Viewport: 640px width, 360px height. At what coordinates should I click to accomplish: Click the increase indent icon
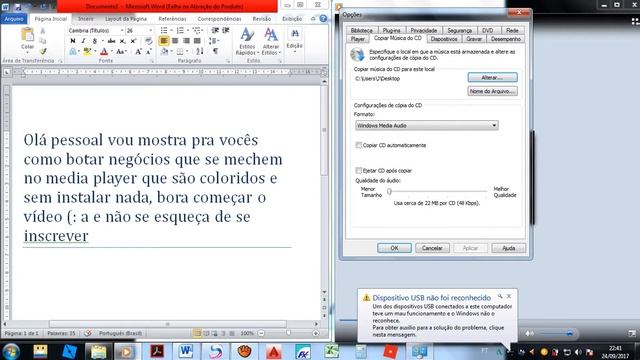pyautogui.click(x=226, y=31)
